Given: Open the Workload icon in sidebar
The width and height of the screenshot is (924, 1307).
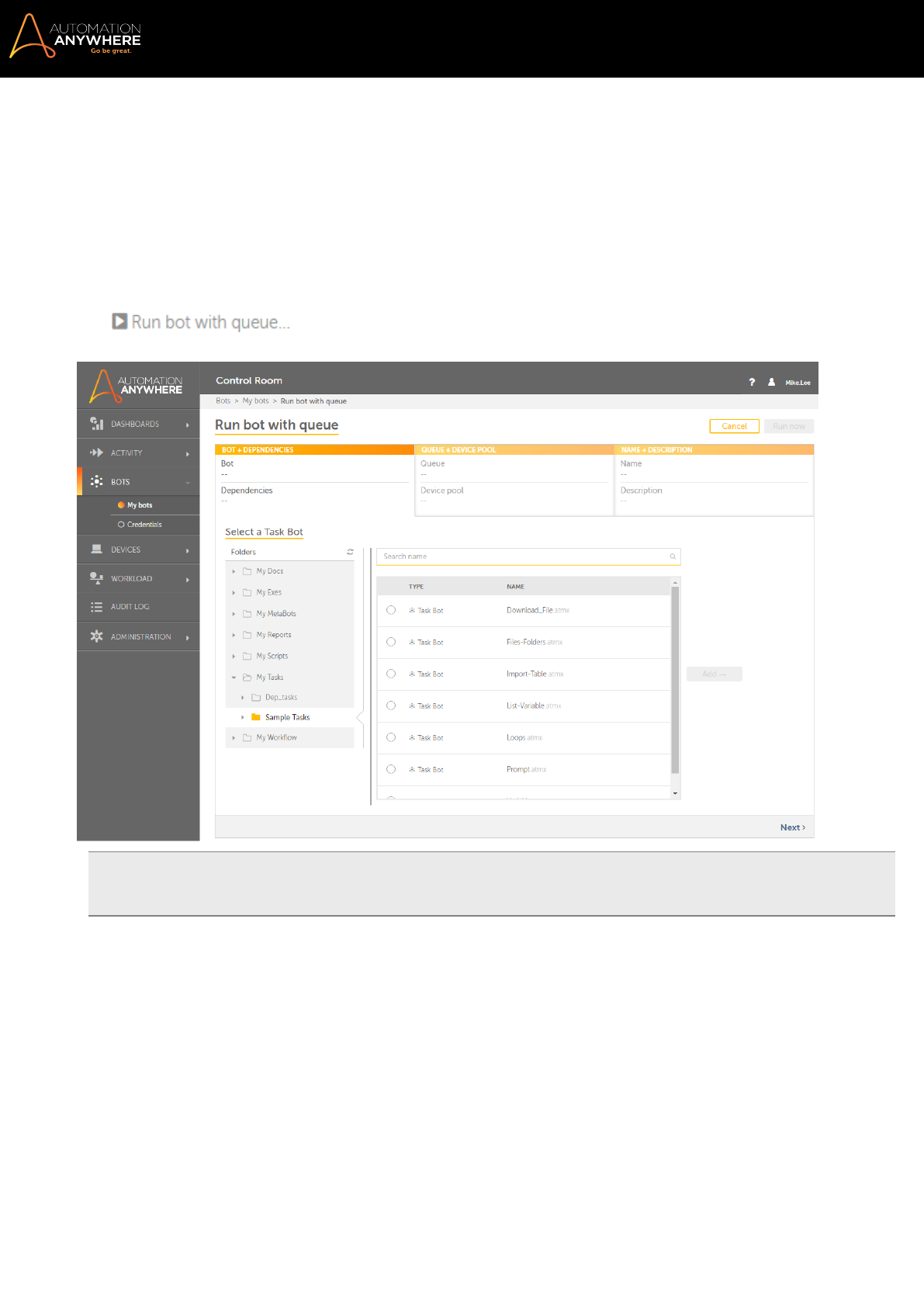Looking at the screenshot, I should (97, 578).
